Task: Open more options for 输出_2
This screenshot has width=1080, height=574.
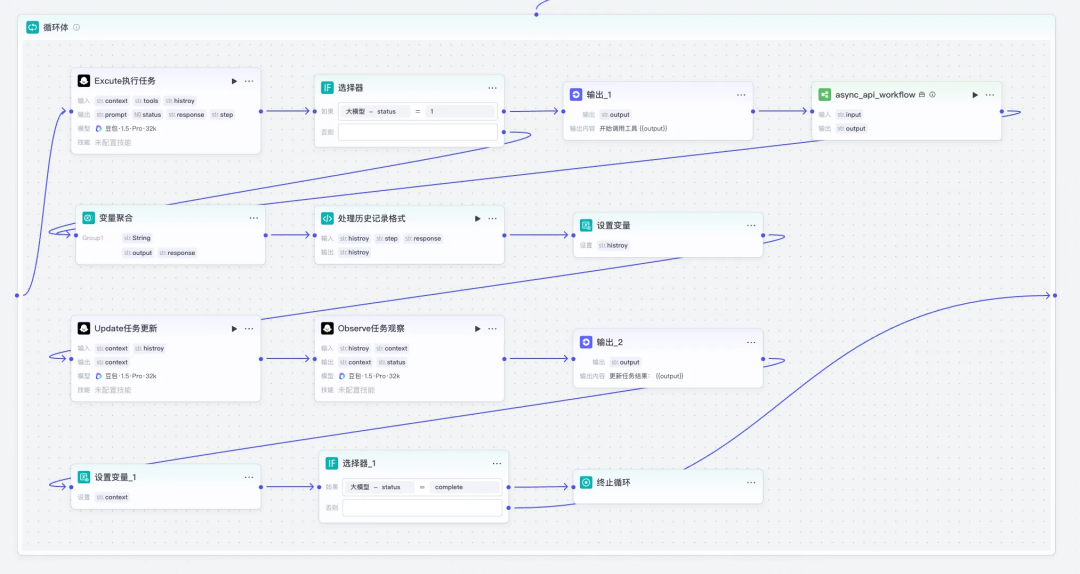Action: click(751, 342)
